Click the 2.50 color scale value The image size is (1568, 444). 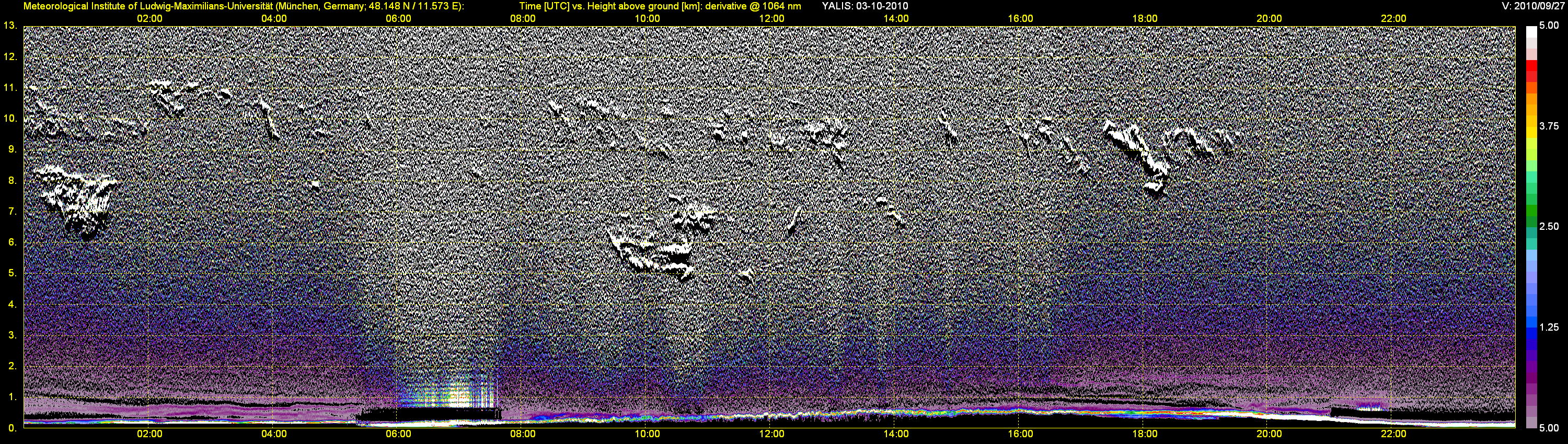pos(1549,227)
